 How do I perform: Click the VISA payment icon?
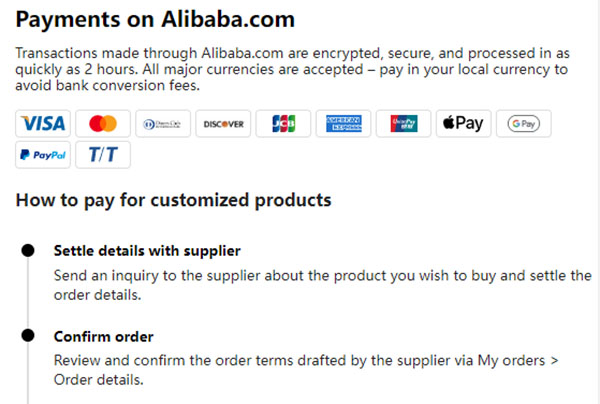tap(42, 124)
